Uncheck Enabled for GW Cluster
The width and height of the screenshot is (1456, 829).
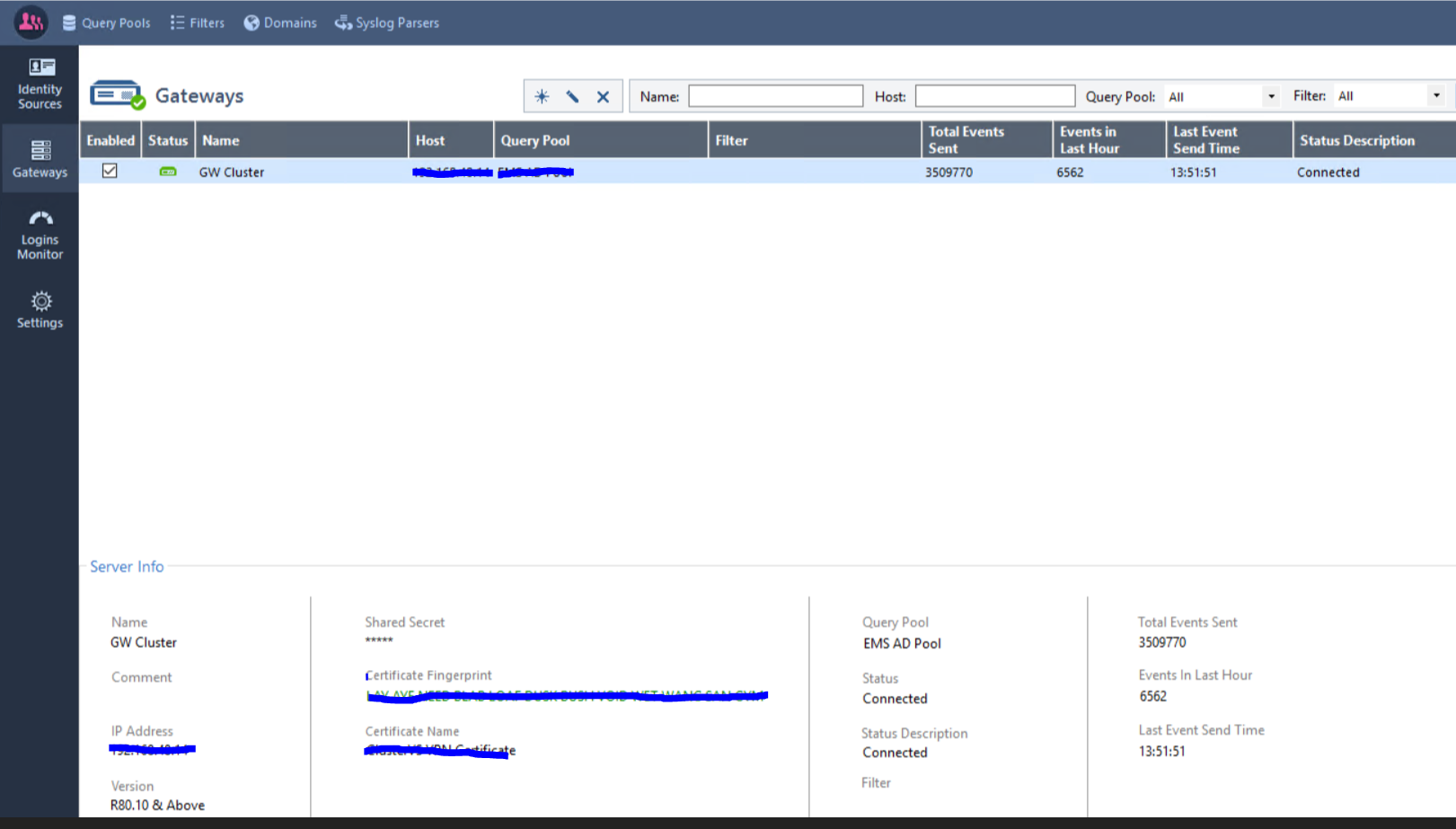pyautogui.click(x=110, y=171)
